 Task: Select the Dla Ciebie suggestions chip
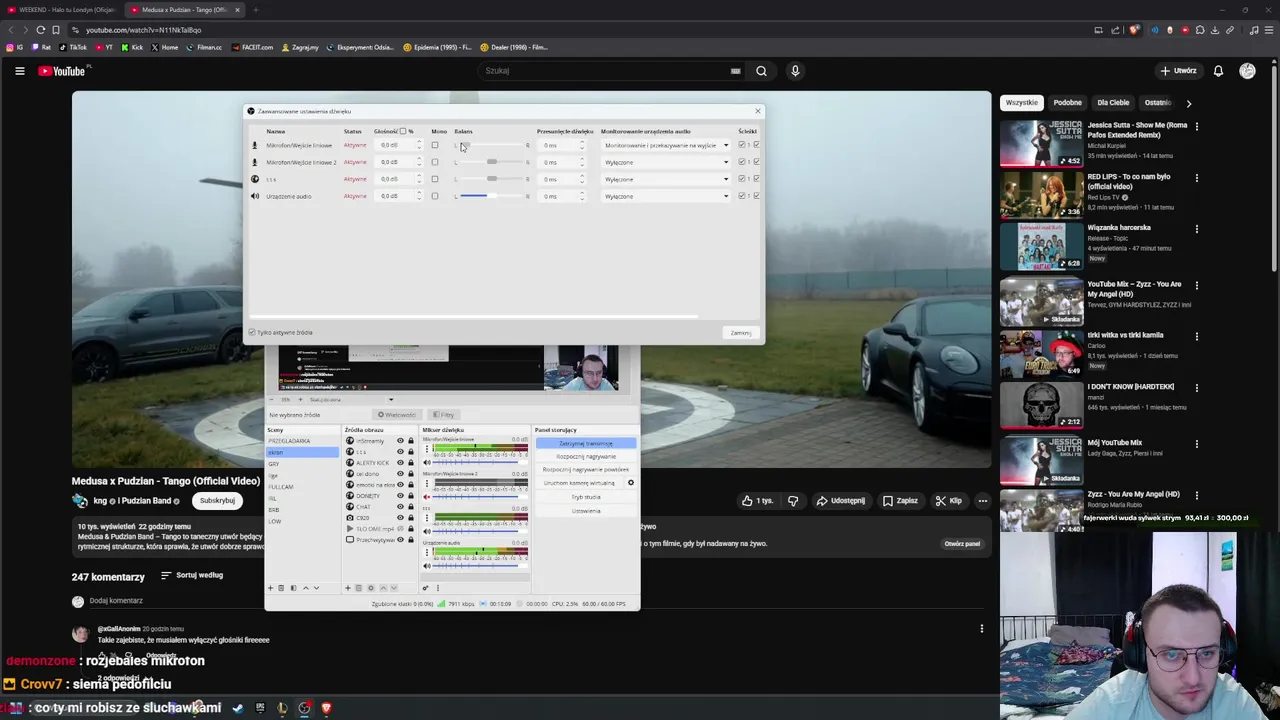tap(1113, 102)
